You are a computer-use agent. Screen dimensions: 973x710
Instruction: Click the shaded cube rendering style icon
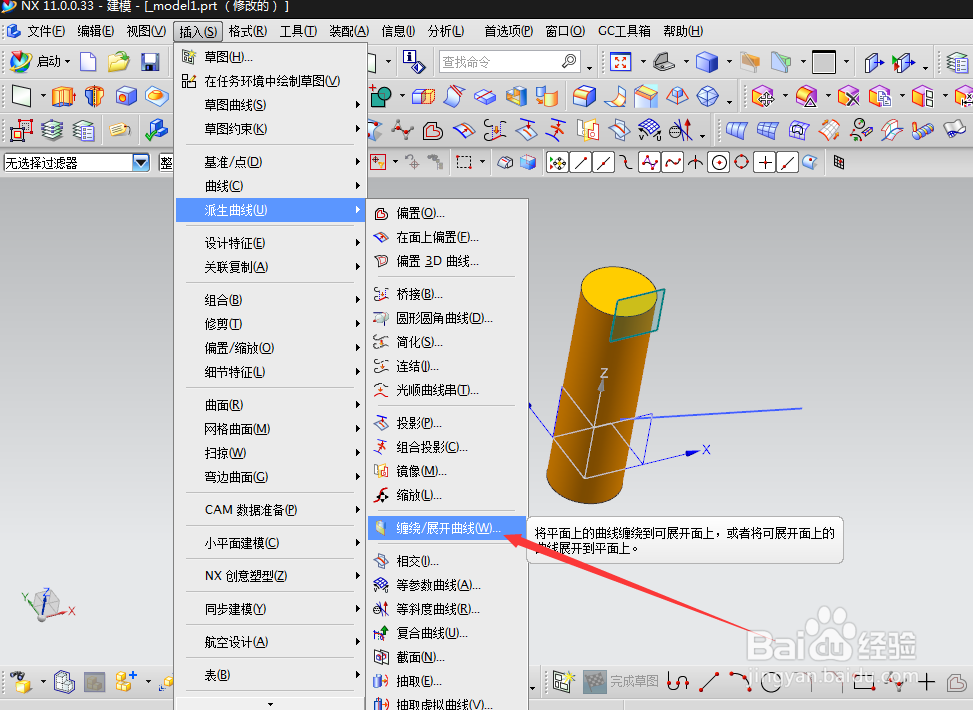(x=707, y=61)
